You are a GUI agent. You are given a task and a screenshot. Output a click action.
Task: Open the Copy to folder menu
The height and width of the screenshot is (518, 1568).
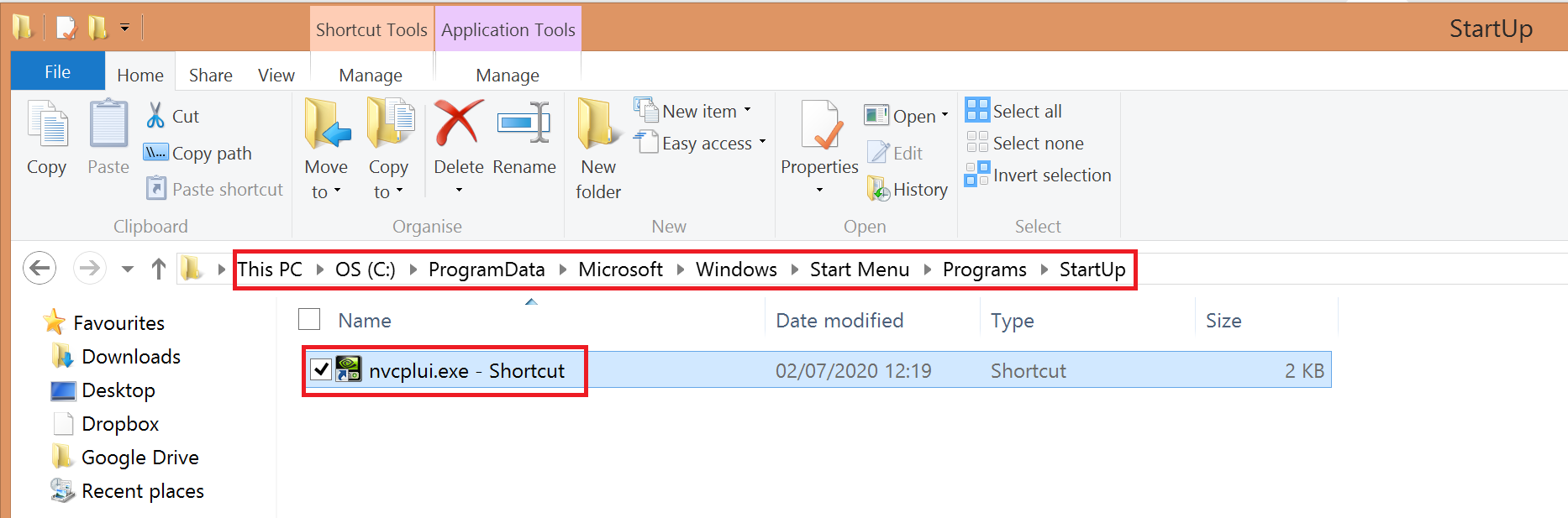click(x=389, y=149)
